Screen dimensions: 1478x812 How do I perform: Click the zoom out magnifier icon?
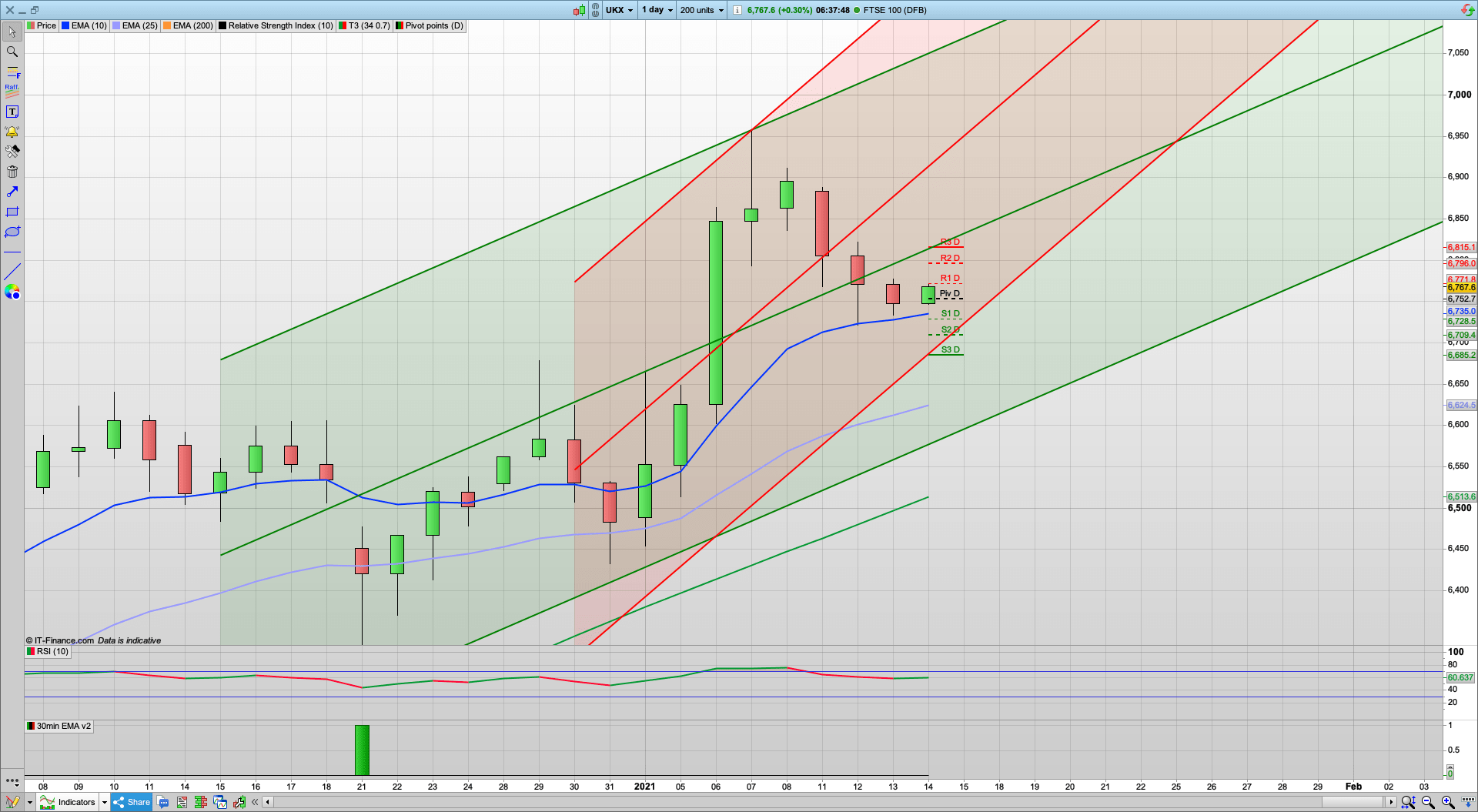(1428, 802)
